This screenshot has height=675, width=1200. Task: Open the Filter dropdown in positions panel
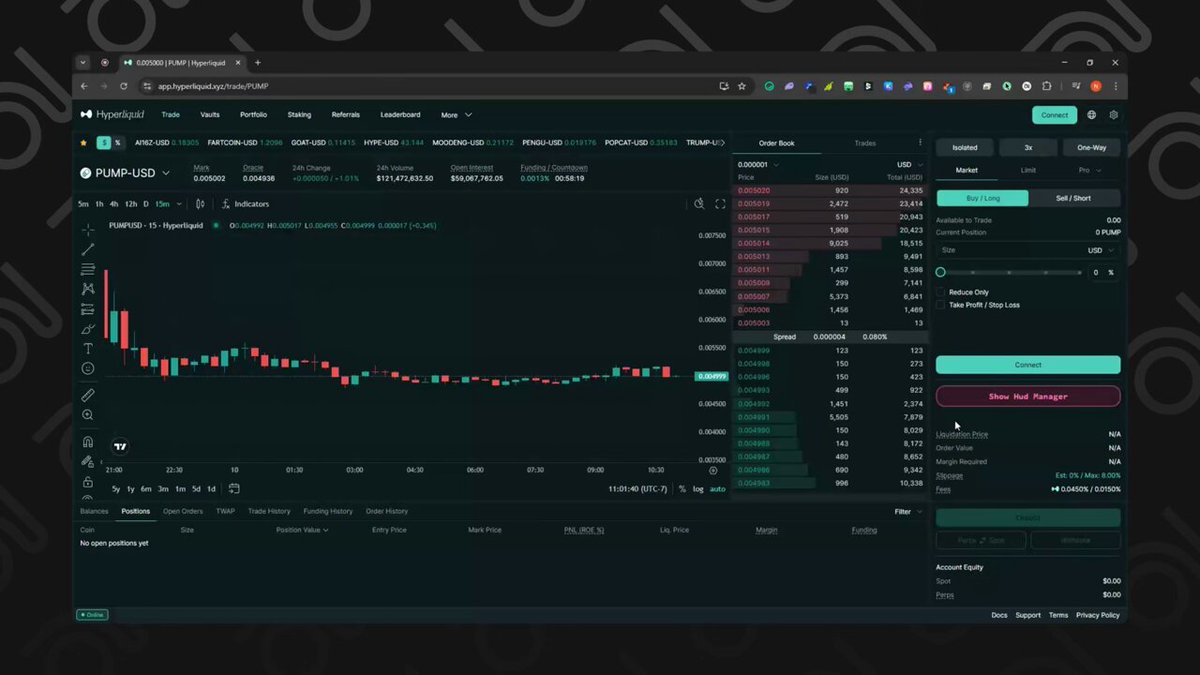907,511
